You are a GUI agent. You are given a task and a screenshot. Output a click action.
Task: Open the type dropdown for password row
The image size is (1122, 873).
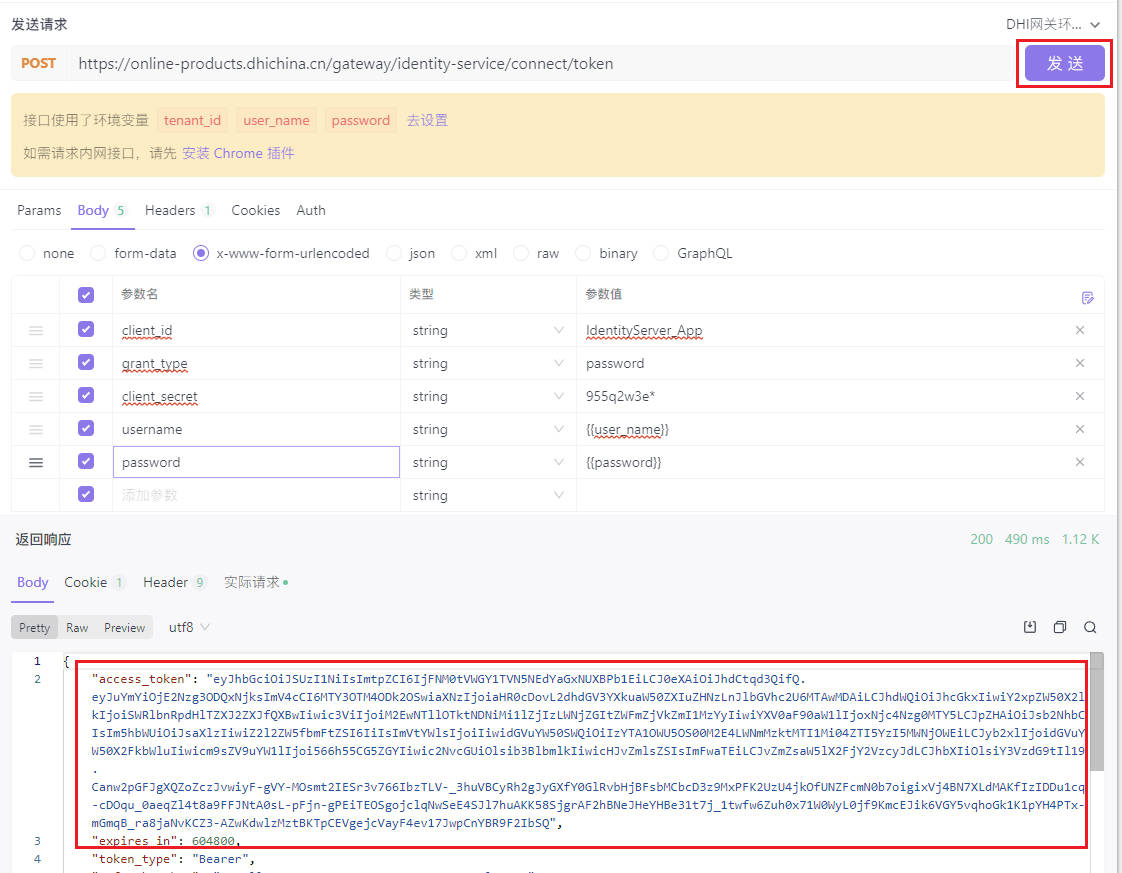pyautogui.click(x=488, y=462)
